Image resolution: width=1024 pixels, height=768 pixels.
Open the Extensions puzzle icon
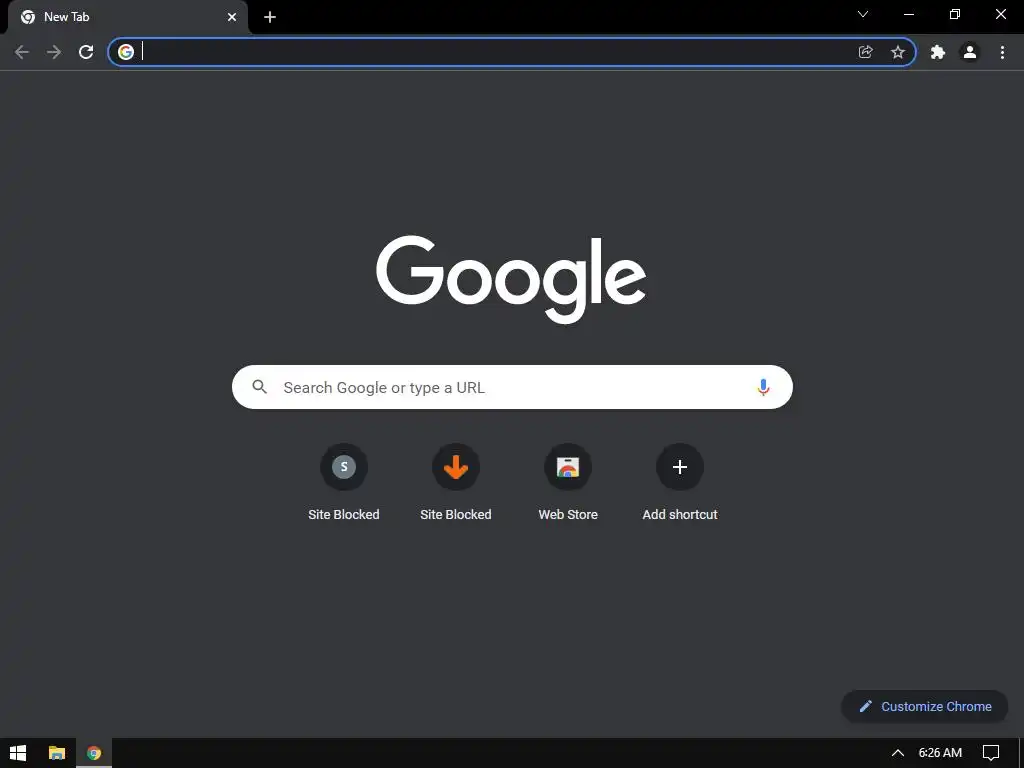(938, 52)
